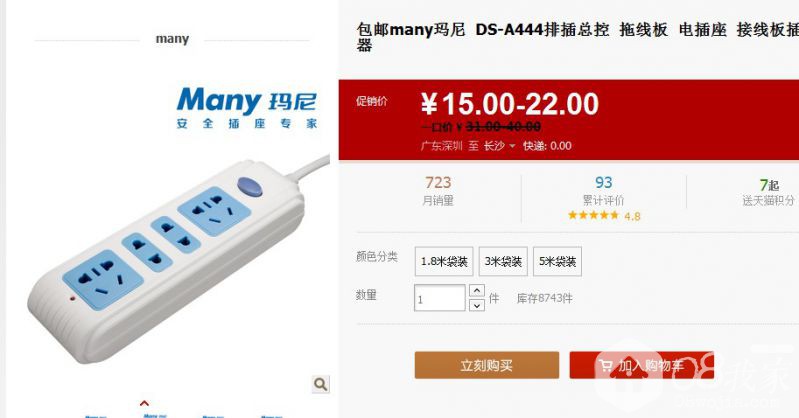Click the shopping cart icon on the red button
The height and width of the screenshot is (418, 799).
606,365
